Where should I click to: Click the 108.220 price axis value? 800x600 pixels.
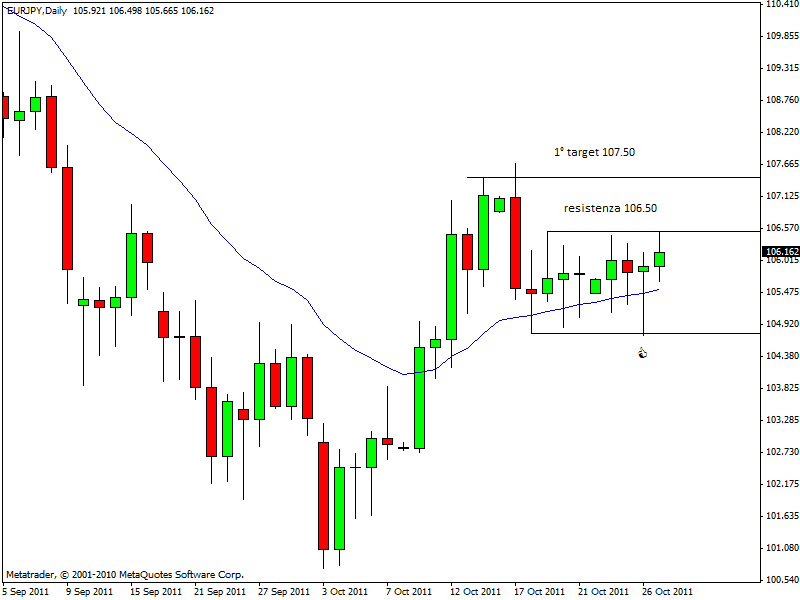(780, 132)
